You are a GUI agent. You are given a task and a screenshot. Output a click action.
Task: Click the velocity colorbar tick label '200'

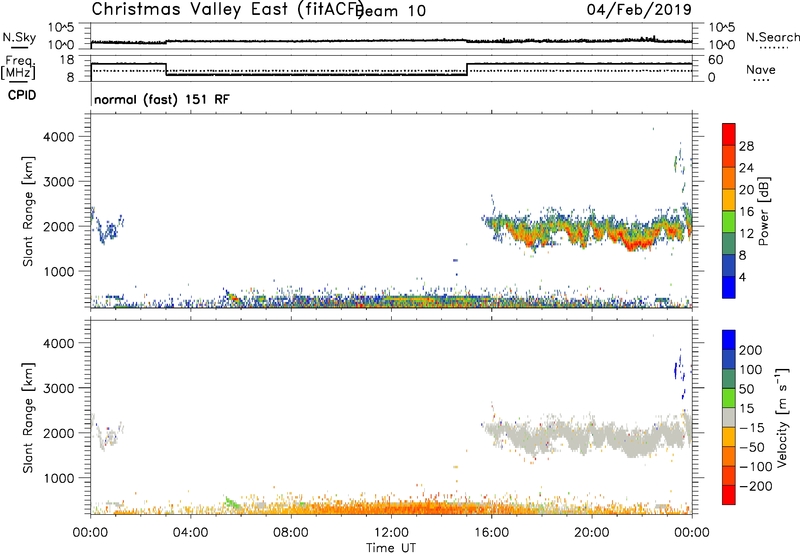751,350
